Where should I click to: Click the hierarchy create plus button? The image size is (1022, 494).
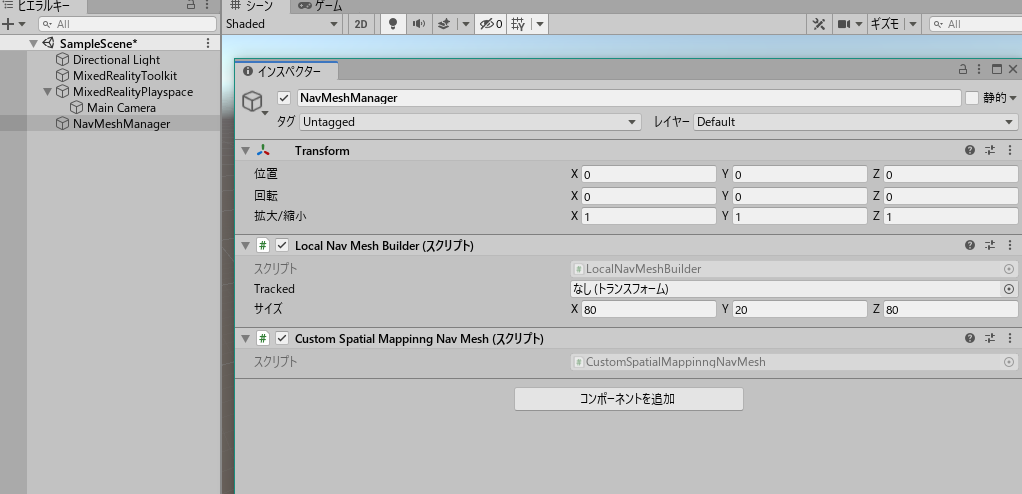(x=8, y=24)
